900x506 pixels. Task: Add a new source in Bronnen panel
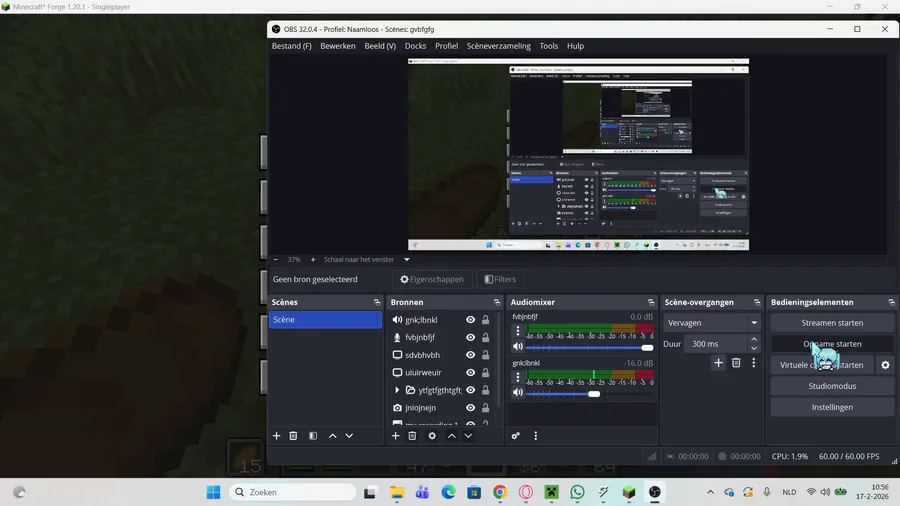pyautogui.click(x=395, y=436)
